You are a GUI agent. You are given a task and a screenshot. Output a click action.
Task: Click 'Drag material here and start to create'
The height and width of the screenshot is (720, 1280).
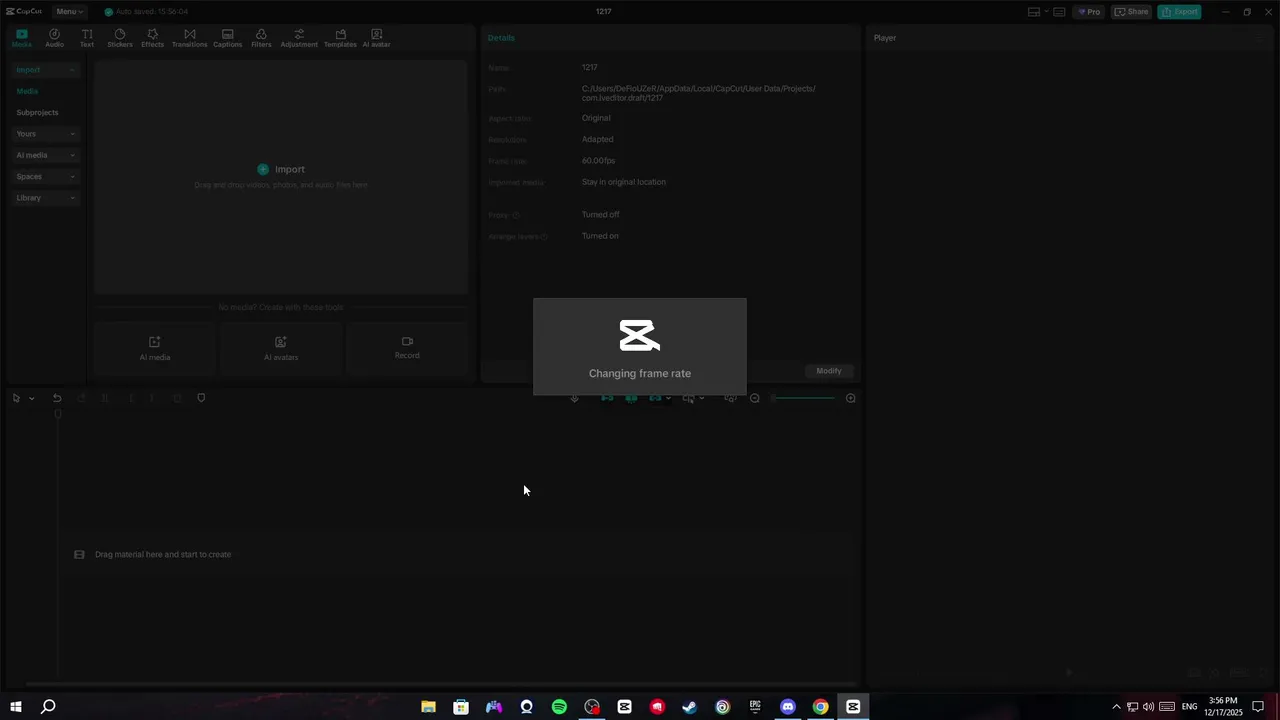click(163, 554)
